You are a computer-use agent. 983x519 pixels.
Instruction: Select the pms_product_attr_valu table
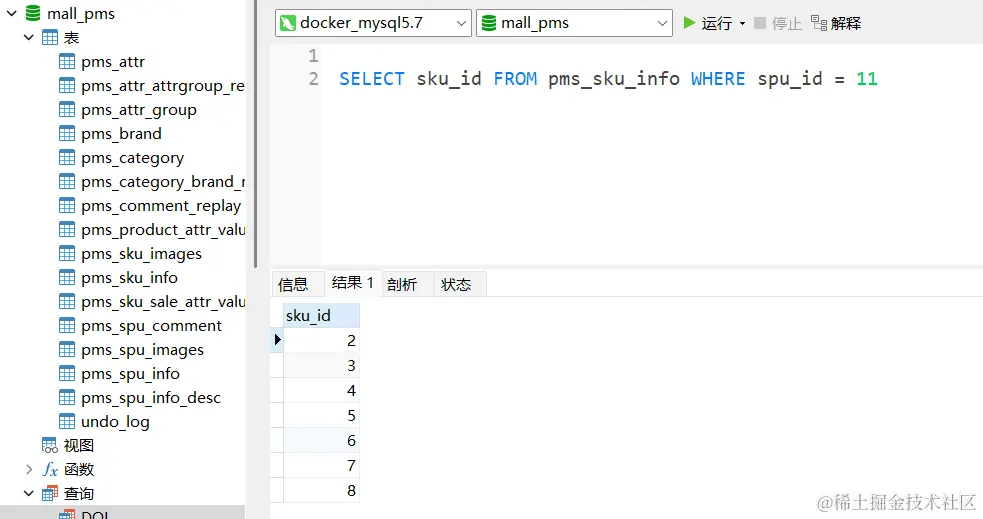tap(163, 229)
